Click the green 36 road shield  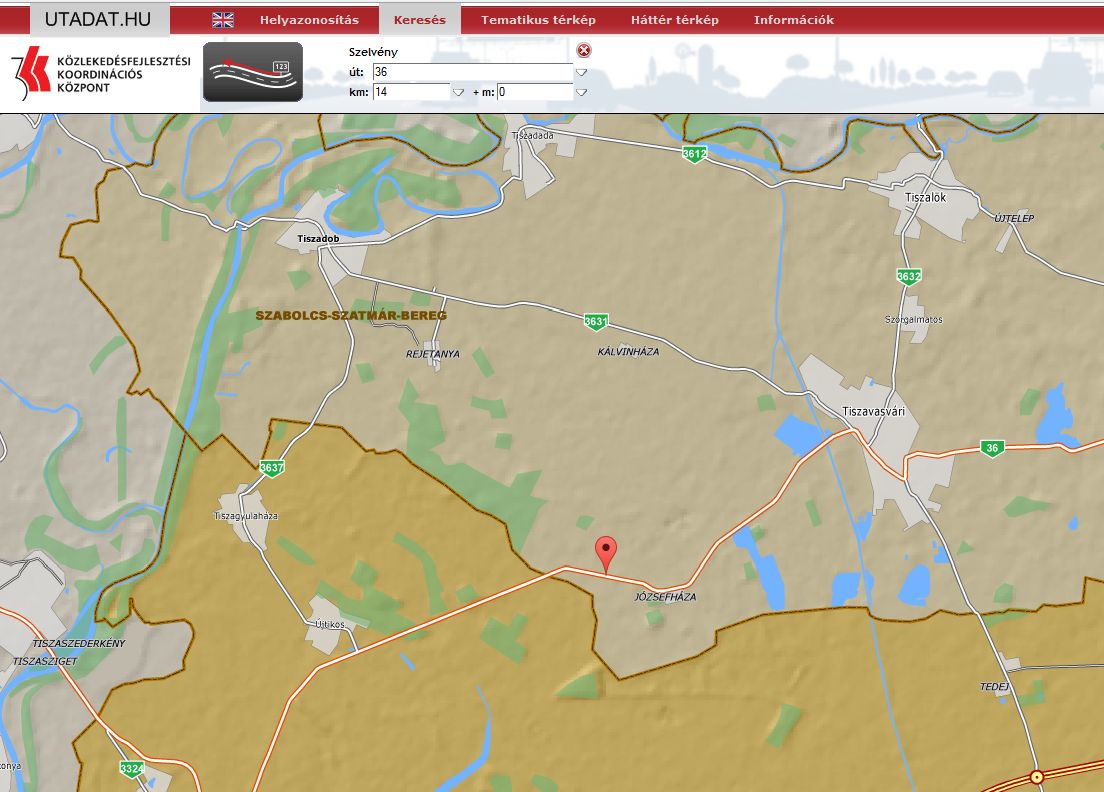991,448
